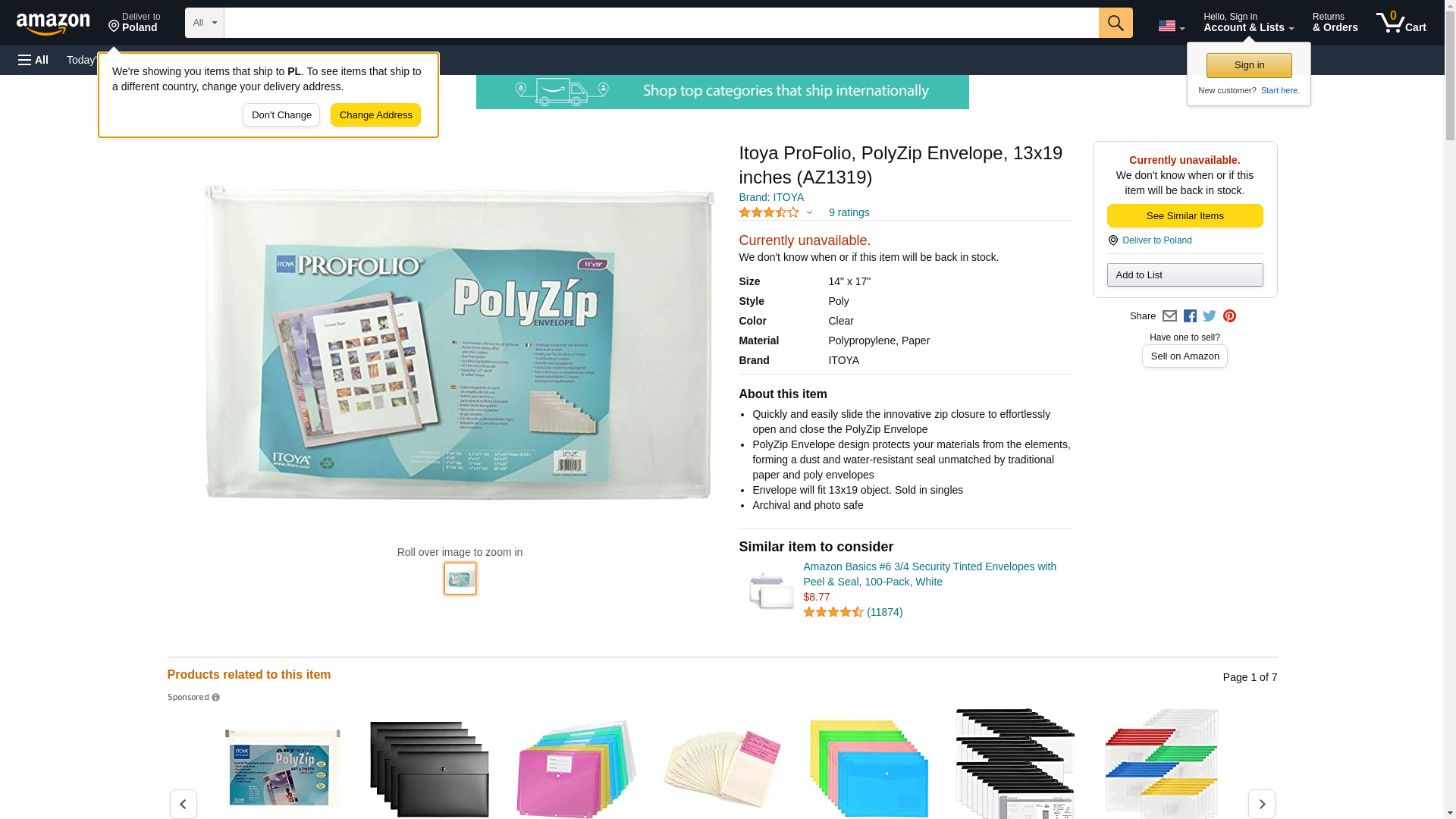Viewport: 1456px width, 819px height.
Task: Advance related products carousel with next arrow
Action: click(1261, 804)
